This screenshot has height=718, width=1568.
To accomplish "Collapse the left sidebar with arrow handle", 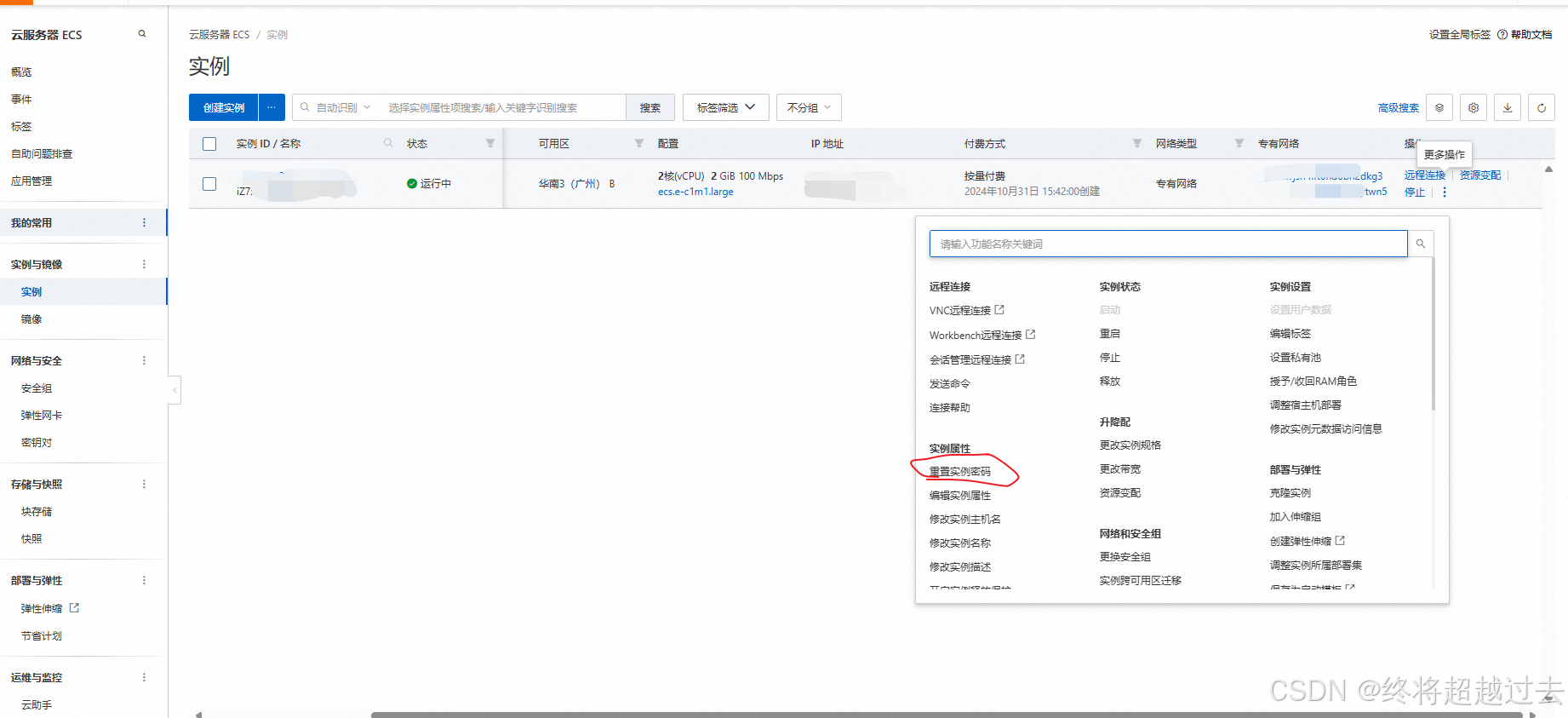I will (x=175, y=390).
